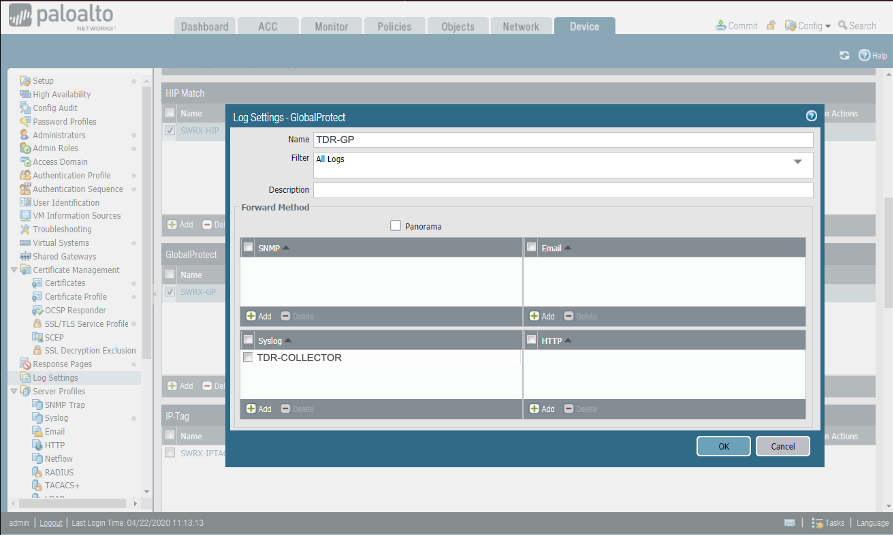Click OK to save log settings
Screen dimensions: 893x535
point(723,446)
